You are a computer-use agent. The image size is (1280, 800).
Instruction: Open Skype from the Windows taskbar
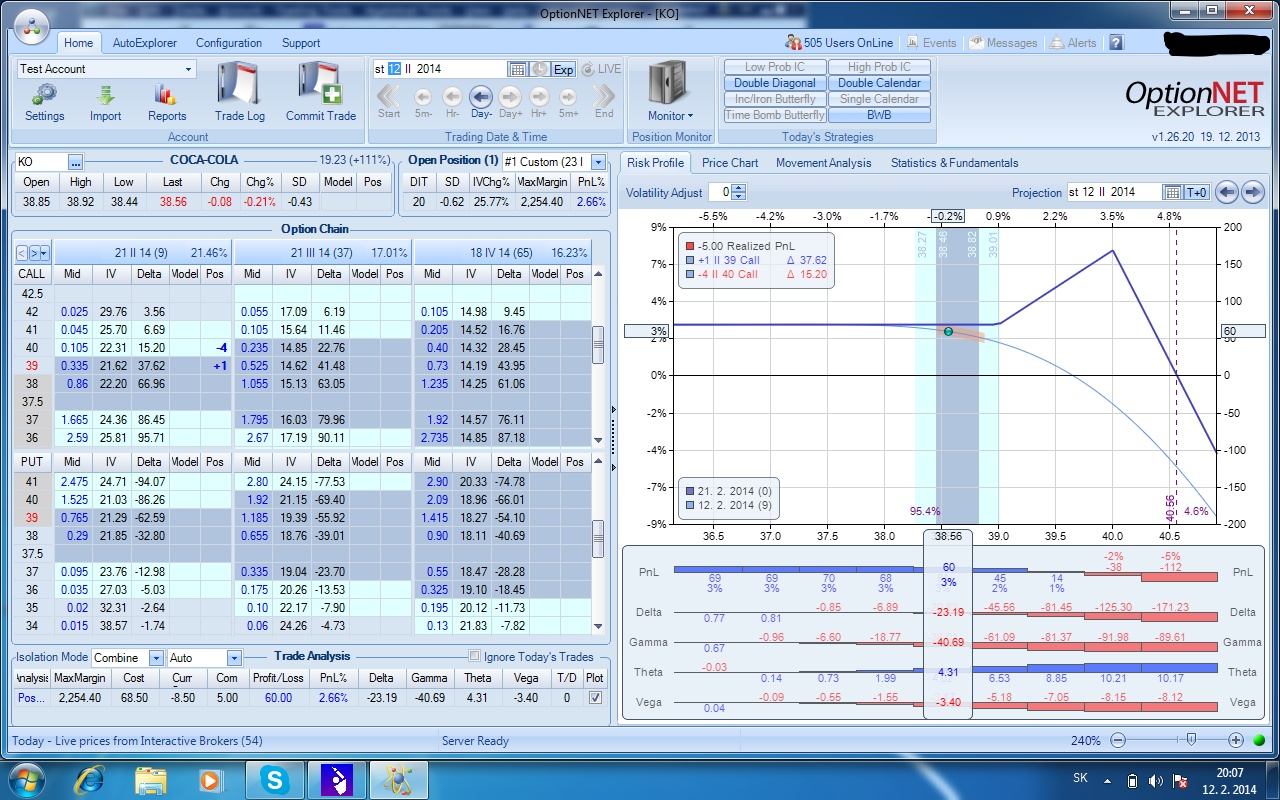coord(273,779)
